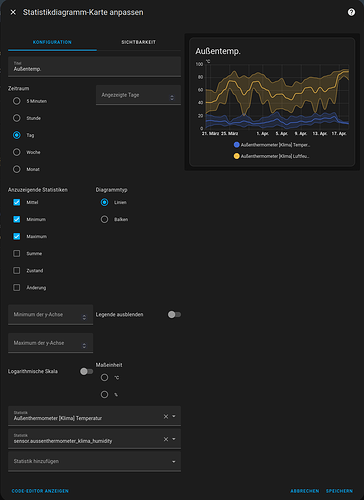
Task: Select the °C Maßeinheit radio button
Action: click(x=104, y=377)
